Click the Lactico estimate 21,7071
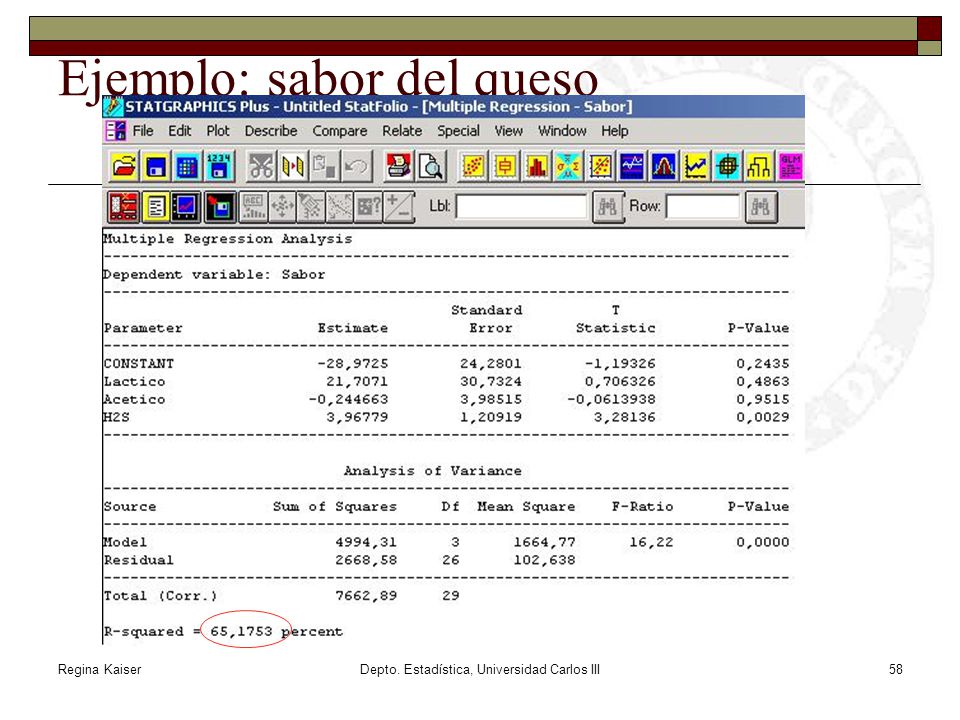 (x=357, y=381)
